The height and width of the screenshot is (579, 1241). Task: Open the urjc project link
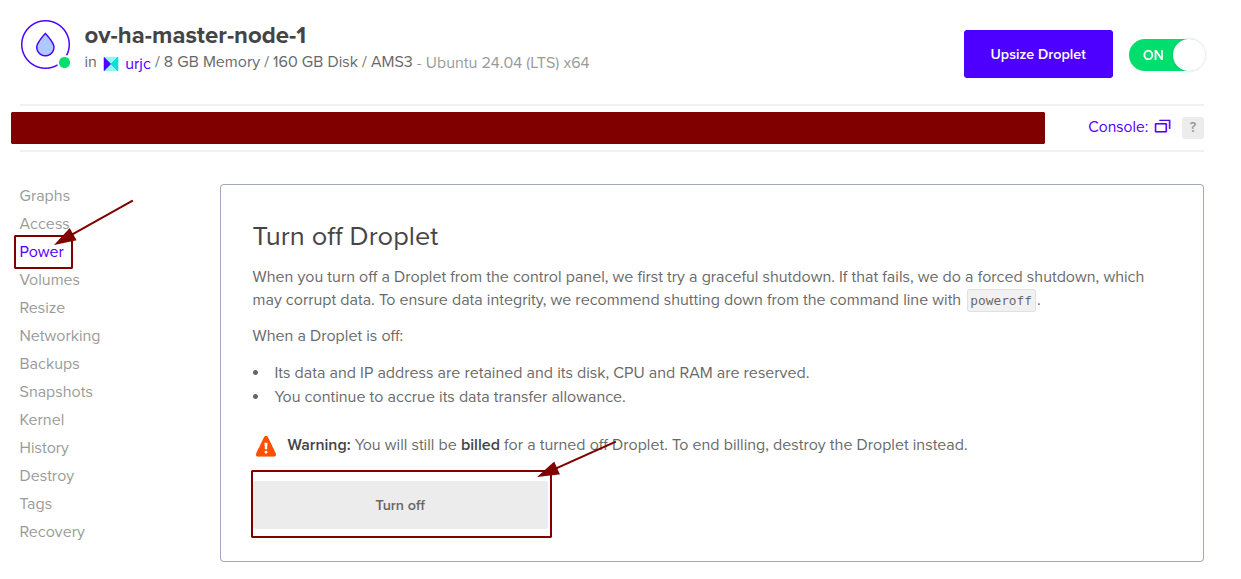[137, 63]
